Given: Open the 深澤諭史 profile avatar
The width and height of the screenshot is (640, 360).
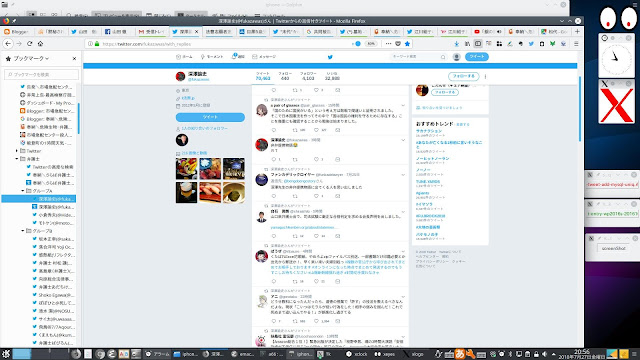Looking at the screenshot, I should [x=180, y=76].
